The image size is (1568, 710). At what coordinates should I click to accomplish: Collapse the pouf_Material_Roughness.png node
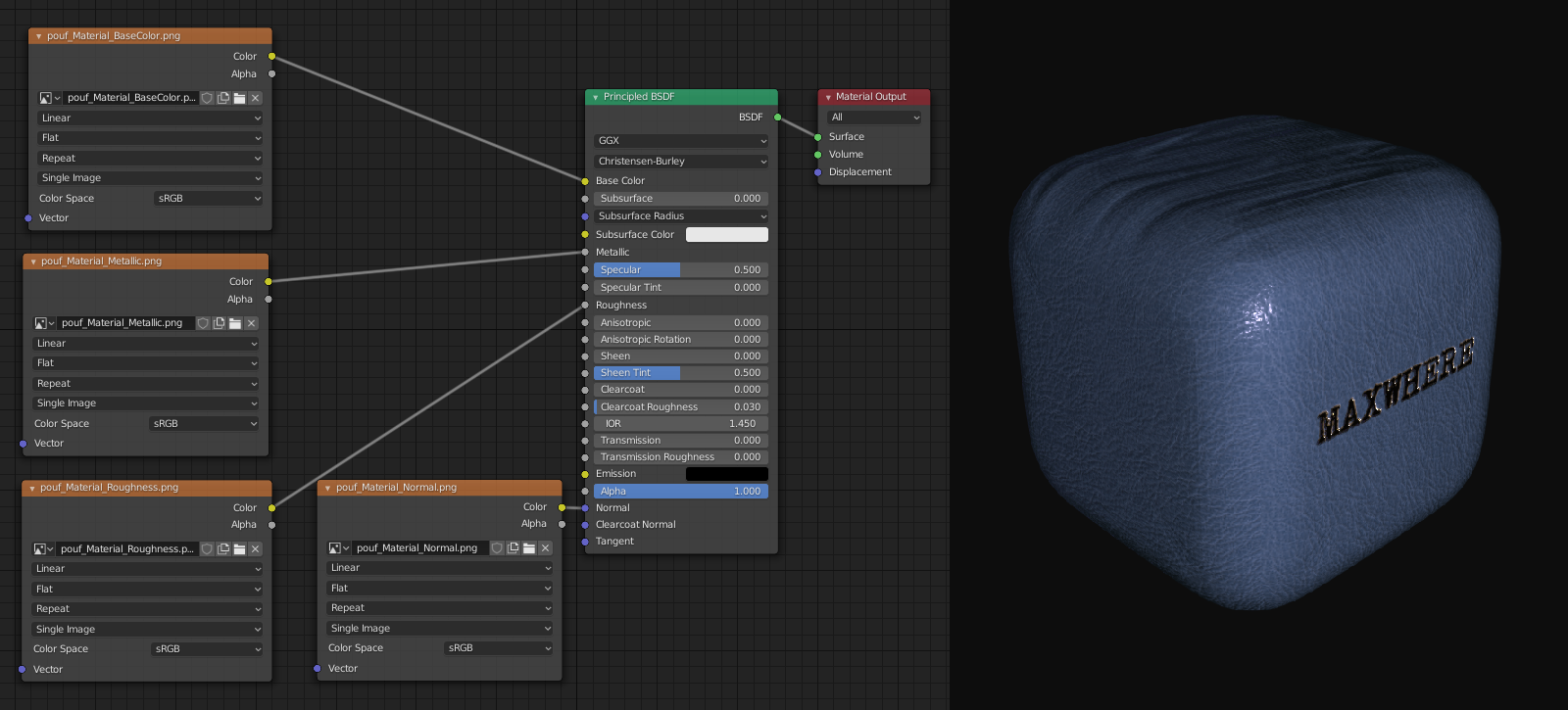(32, 488)
